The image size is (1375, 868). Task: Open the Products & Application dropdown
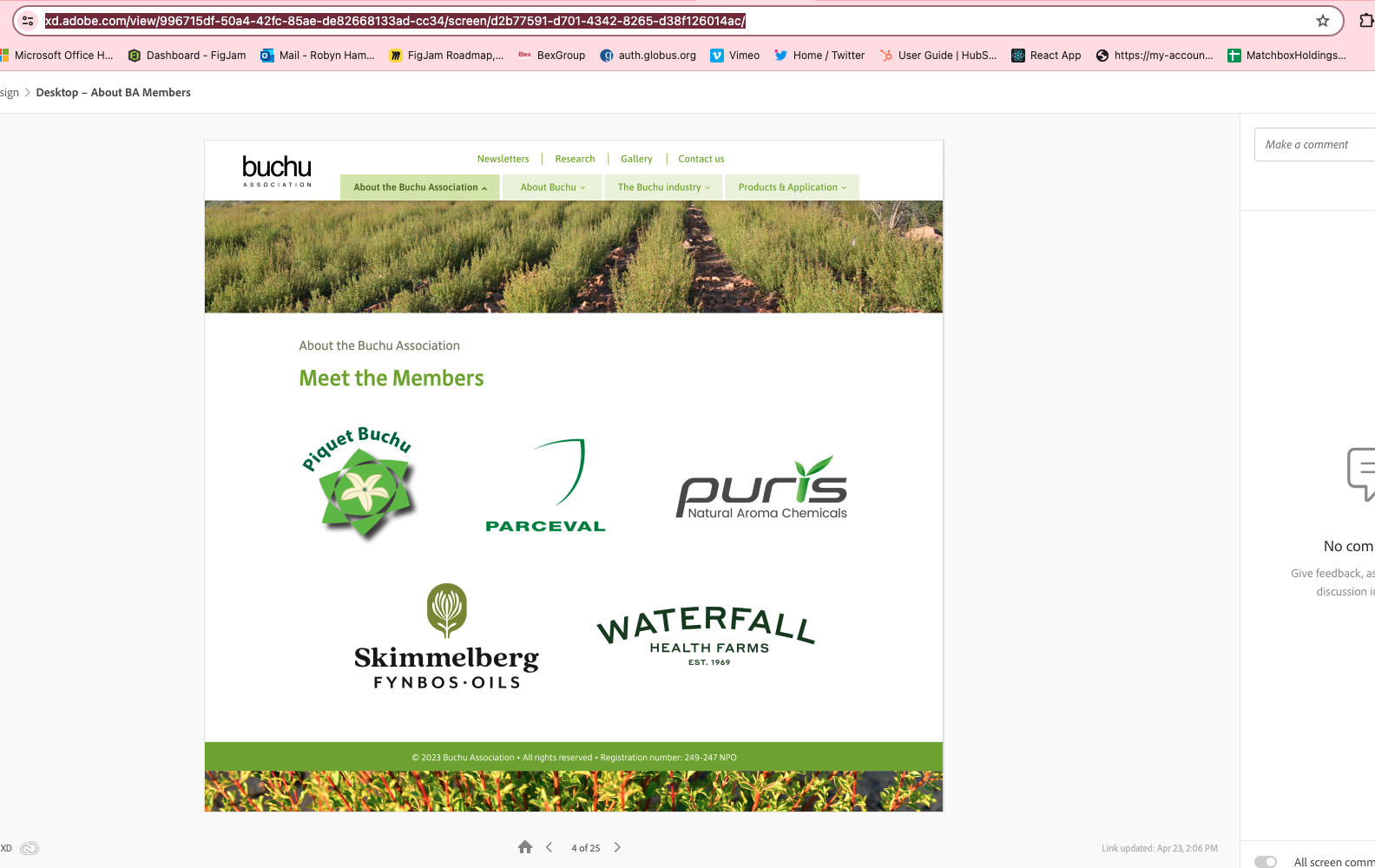point(792,187)
